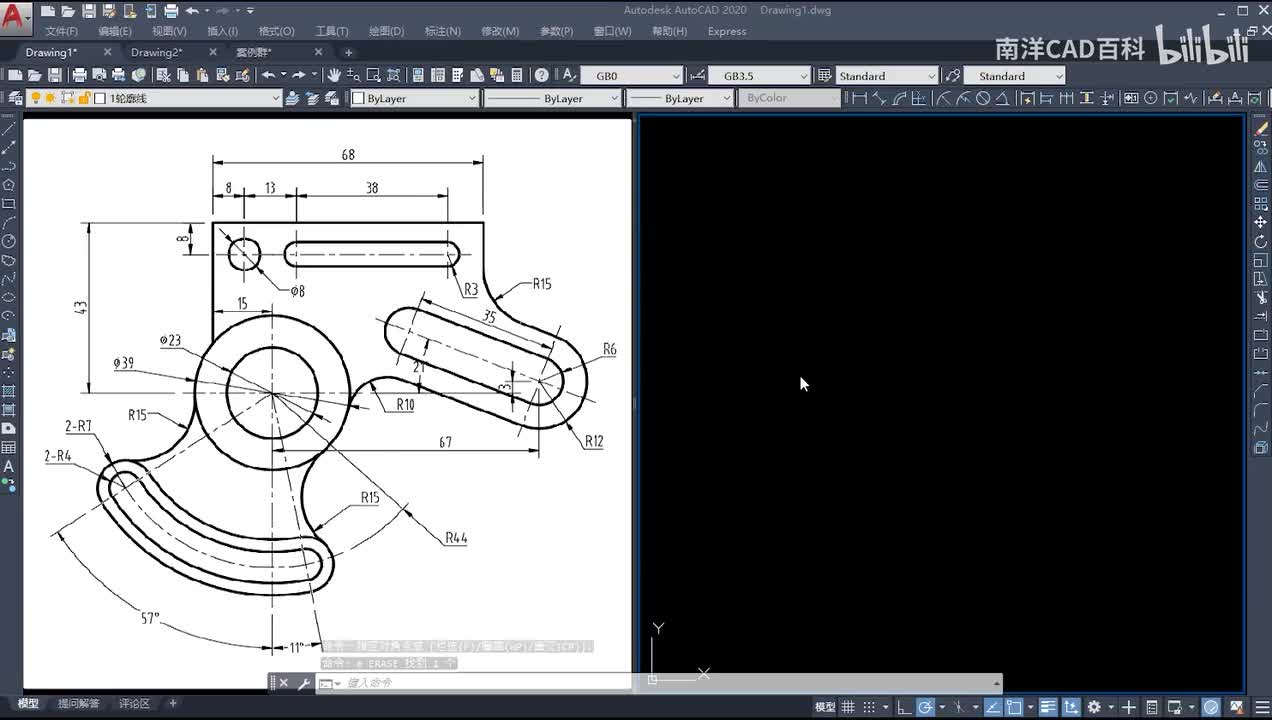Click the Cut scissors icon in standard toolbar
This screenshot has width=1272, height=720.
point(163,75)
